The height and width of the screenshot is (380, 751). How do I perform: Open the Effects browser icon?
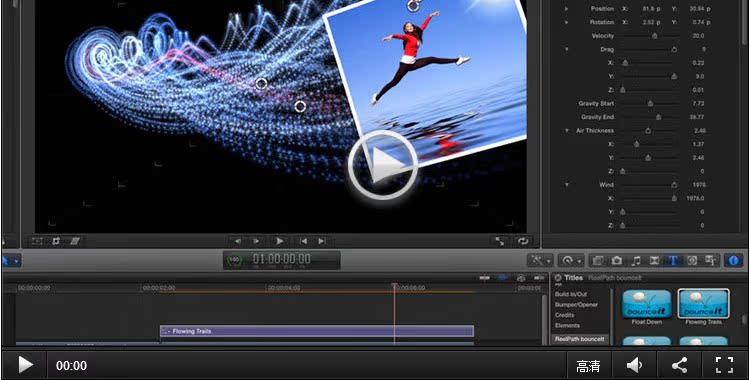click(597, 260)
